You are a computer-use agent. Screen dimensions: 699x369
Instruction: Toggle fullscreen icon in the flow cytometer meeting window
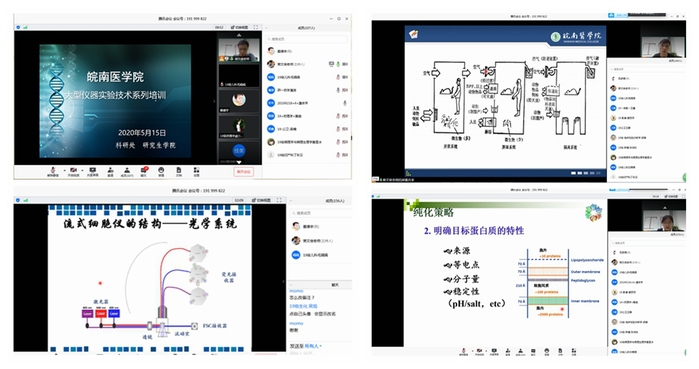279,200
